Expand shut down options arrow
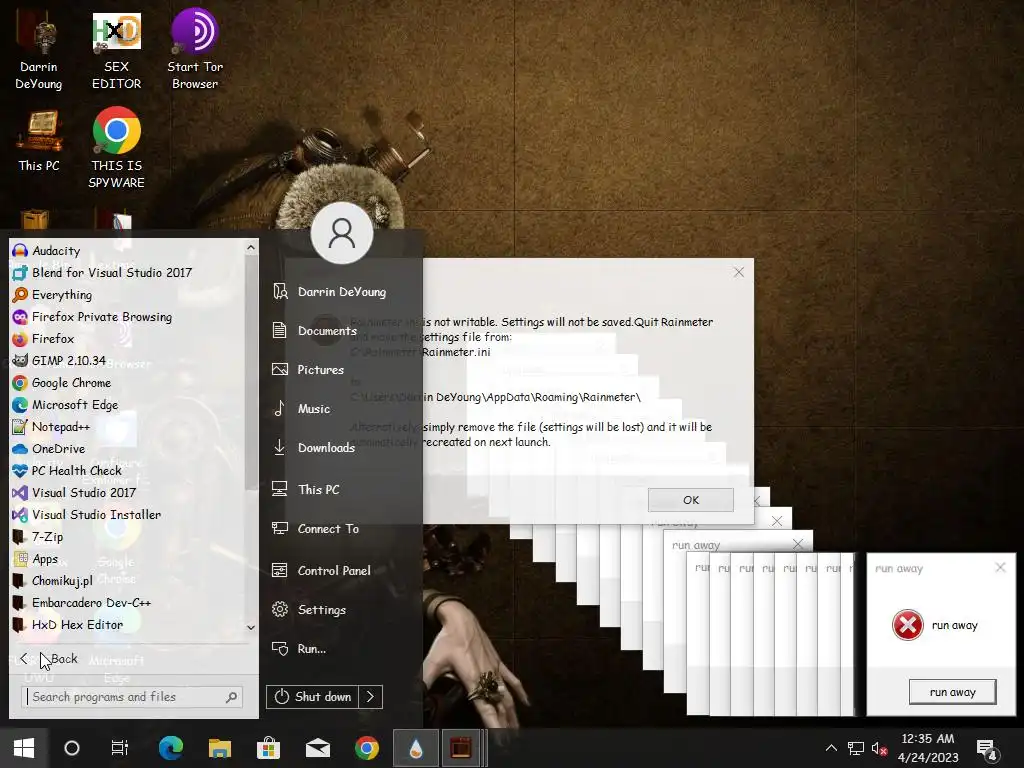The height and width of the screenshot is (768, 1024). coord(370,697)
